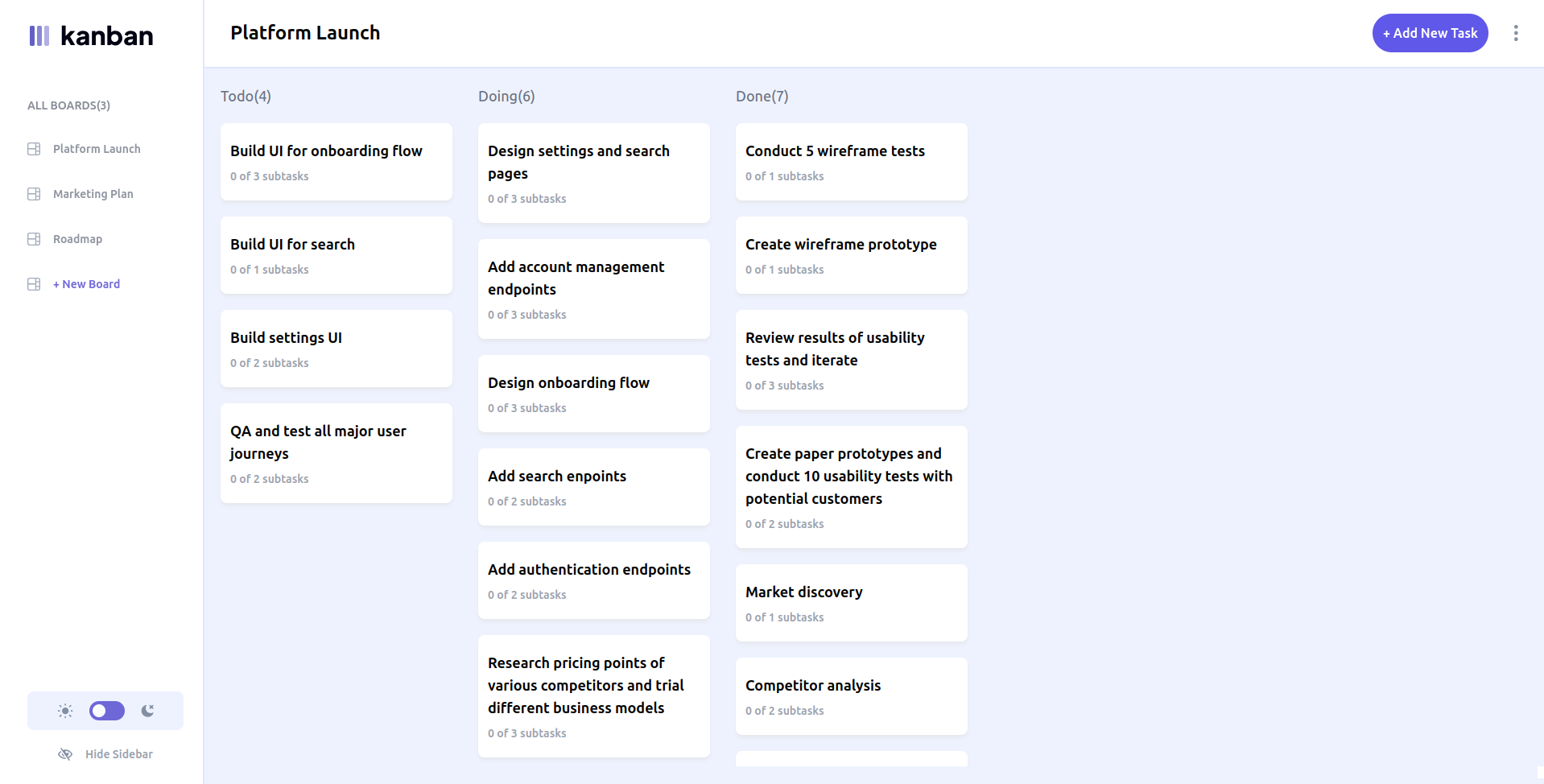
Task: Click the crossed-eye hide icon
Action: coord(65,754)
